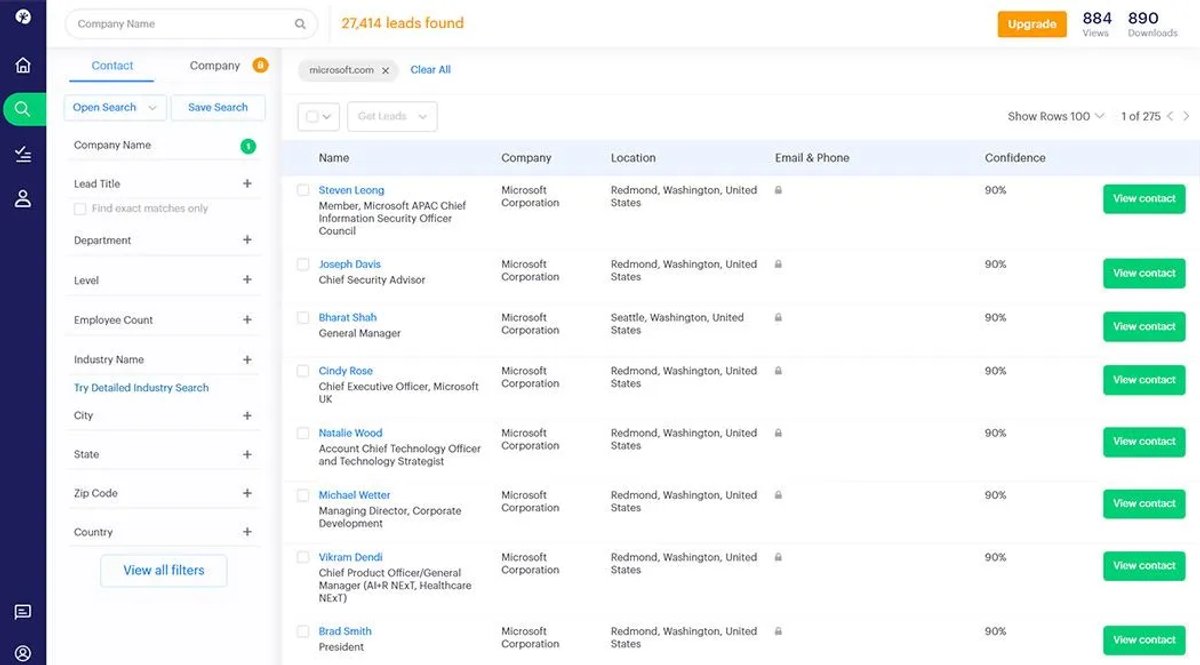1200x665 pixels.
Task: Expand the Zip Code filter
Action: click(247, 493)
